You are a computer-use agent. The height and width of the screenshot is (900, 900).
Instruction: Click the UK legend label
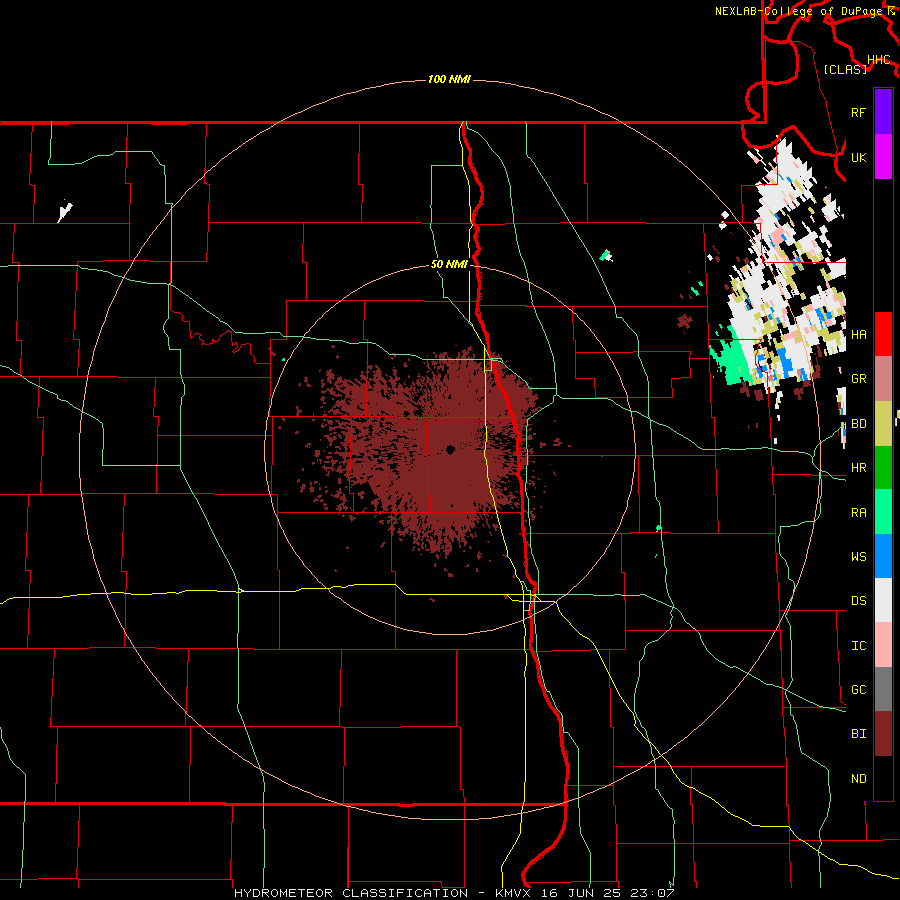858,158
